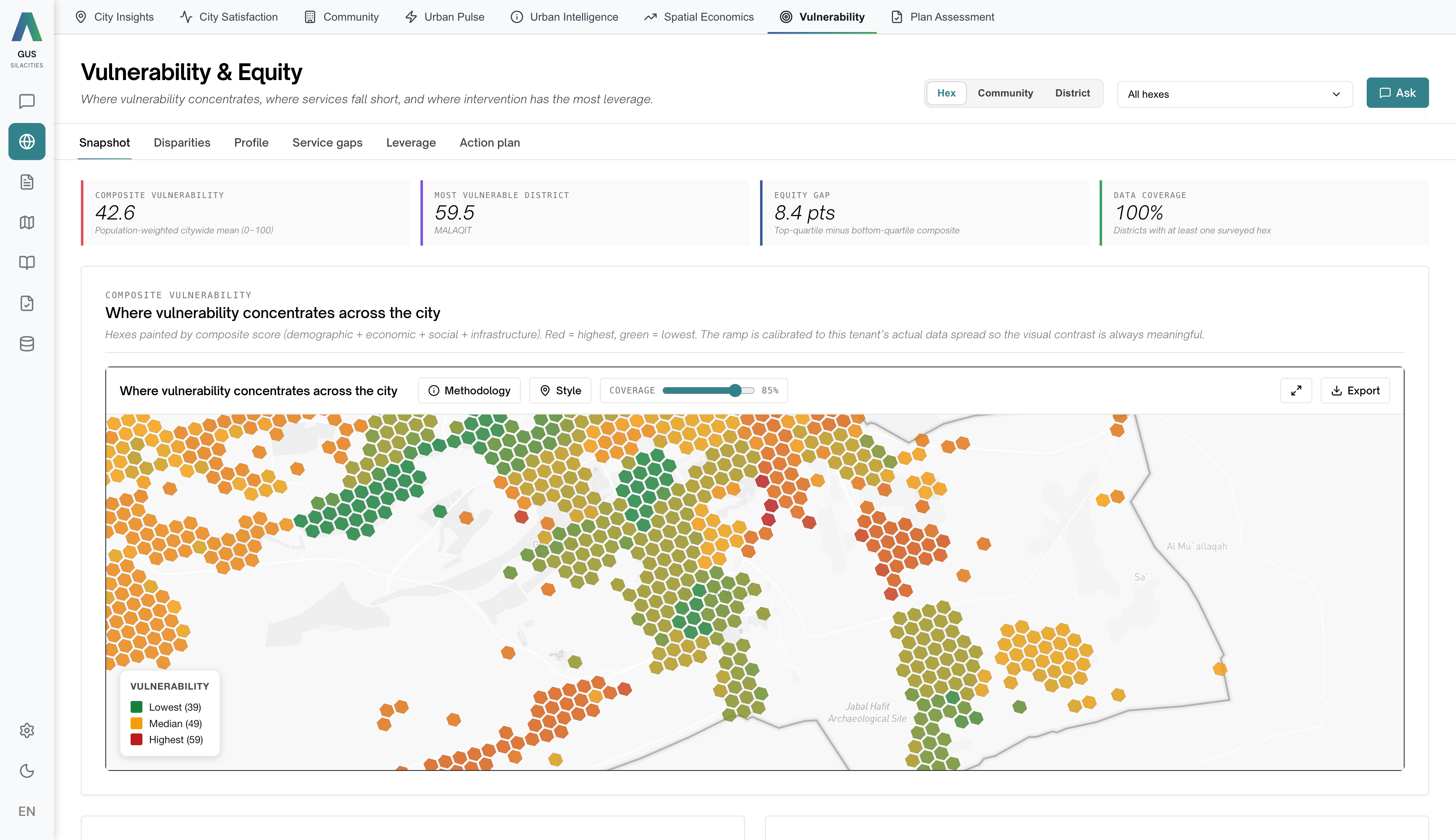The image size is (1456, 840).
Task: Switch the view granularity to Hex
Action: pyautogui.click(x=946, y=93)
